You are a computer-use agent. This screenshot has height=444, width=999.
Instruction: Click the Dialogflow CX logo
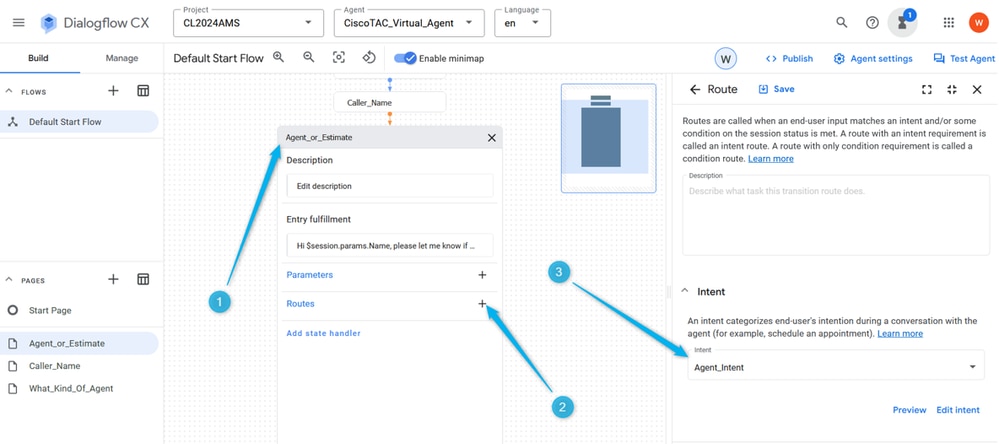[x=94, y=24]
